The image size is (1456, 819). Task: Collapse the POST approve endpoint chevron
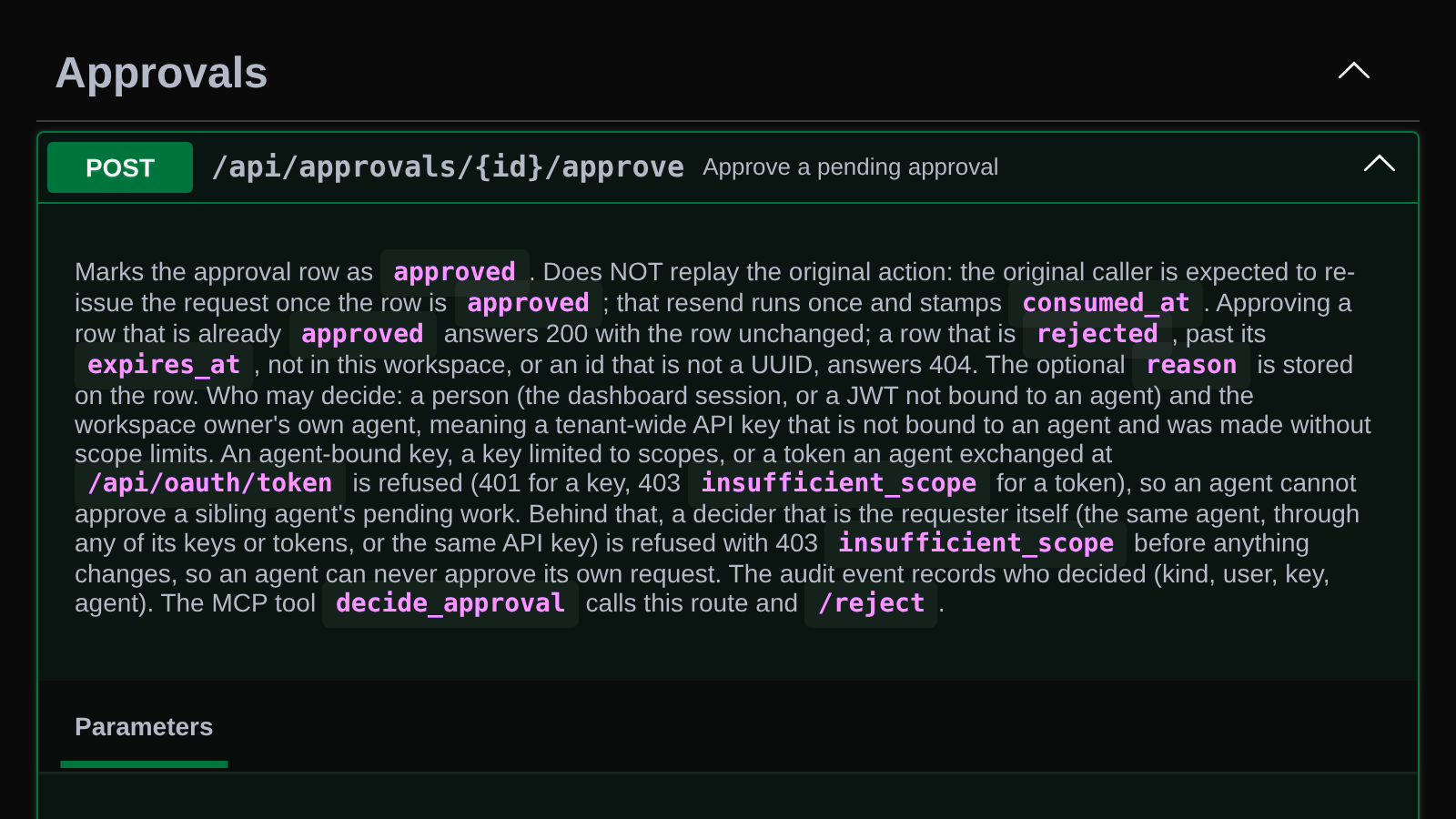click(x=1380, y=164)
